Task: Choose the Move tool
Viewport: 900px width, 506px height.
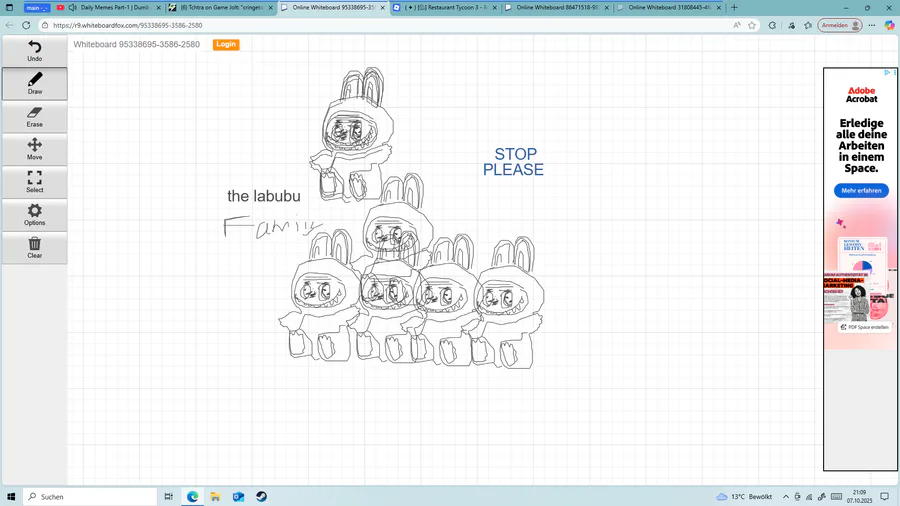Action: coord(34,149)
